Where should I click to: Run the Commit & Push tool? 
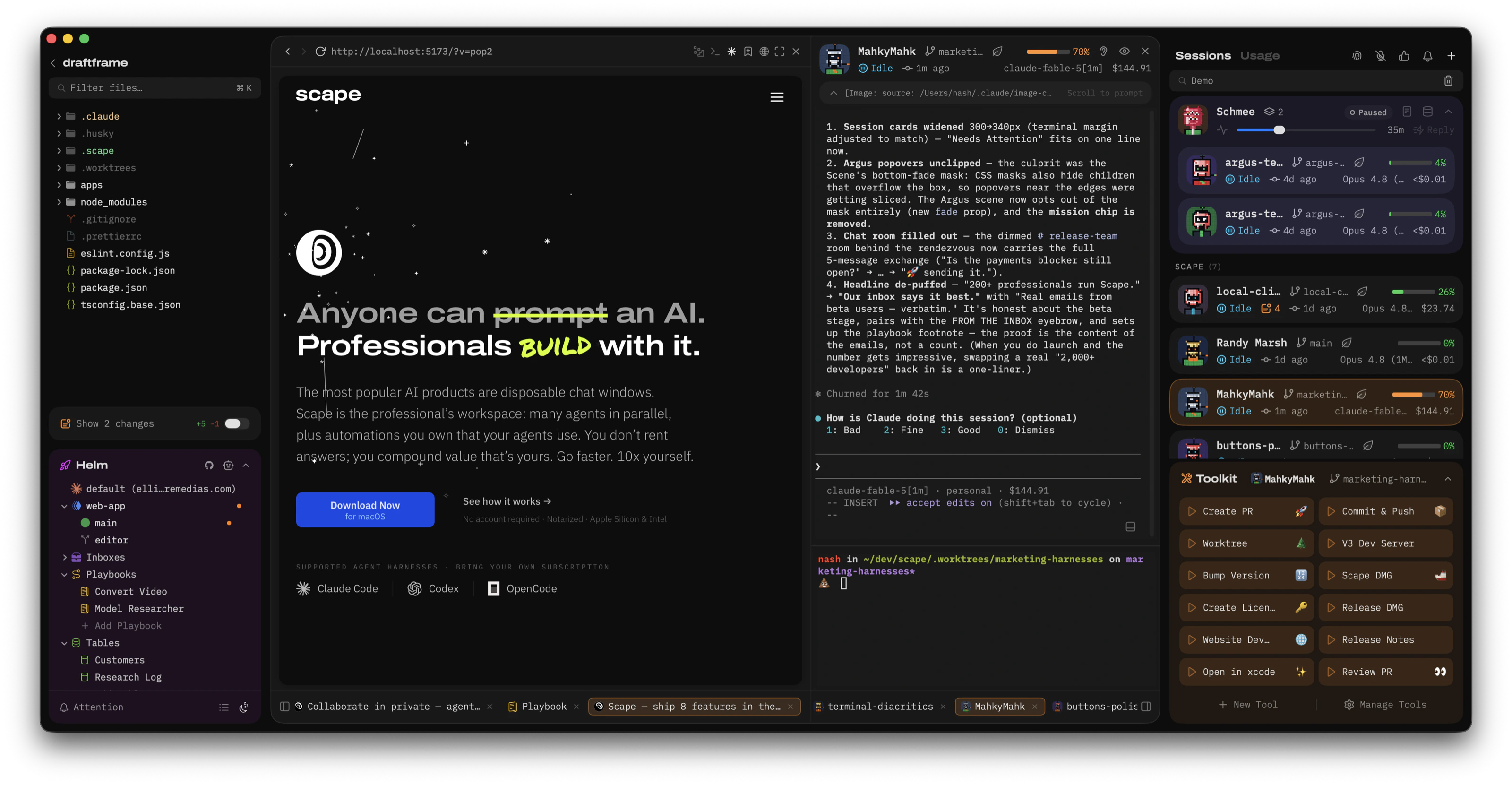[1386, 511]
